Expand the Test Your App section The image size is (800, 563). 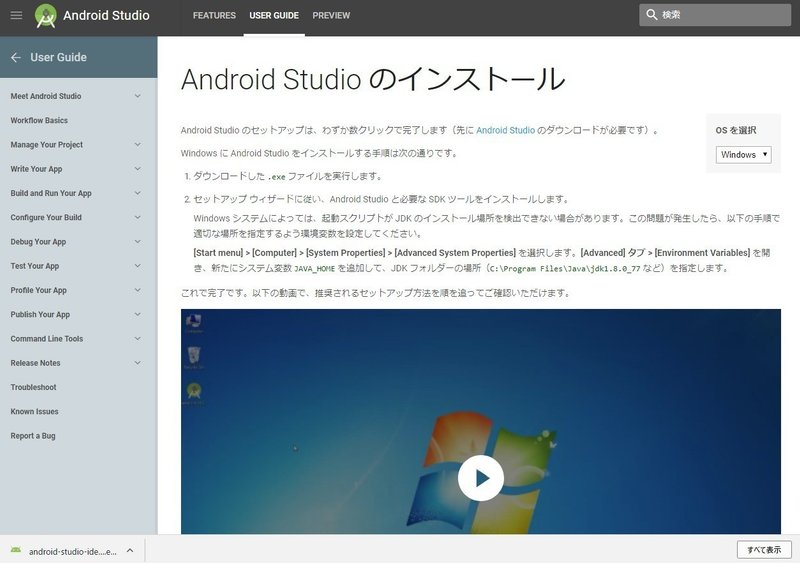(138, 266)
